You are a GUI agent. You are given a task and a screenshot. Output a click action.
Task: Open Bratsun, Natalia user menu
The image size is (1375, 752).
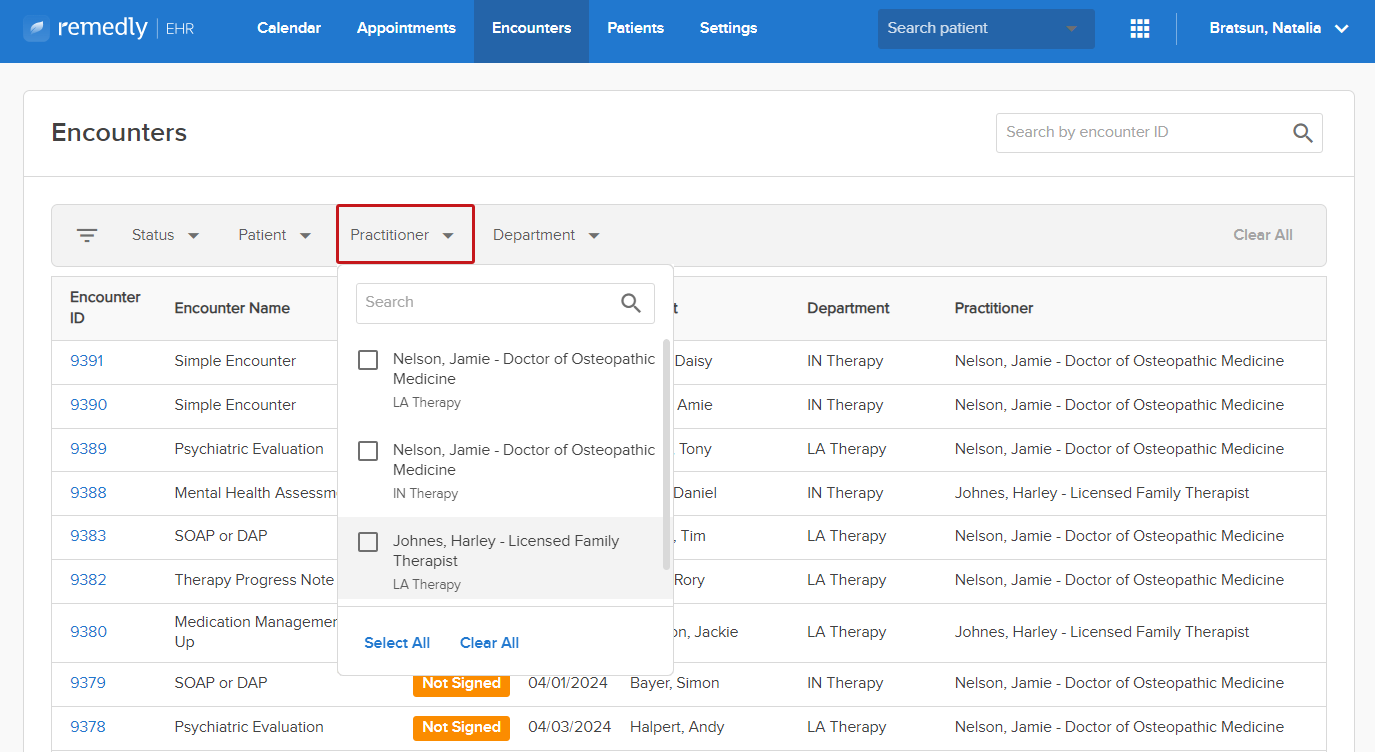[x=1279, y=29]
